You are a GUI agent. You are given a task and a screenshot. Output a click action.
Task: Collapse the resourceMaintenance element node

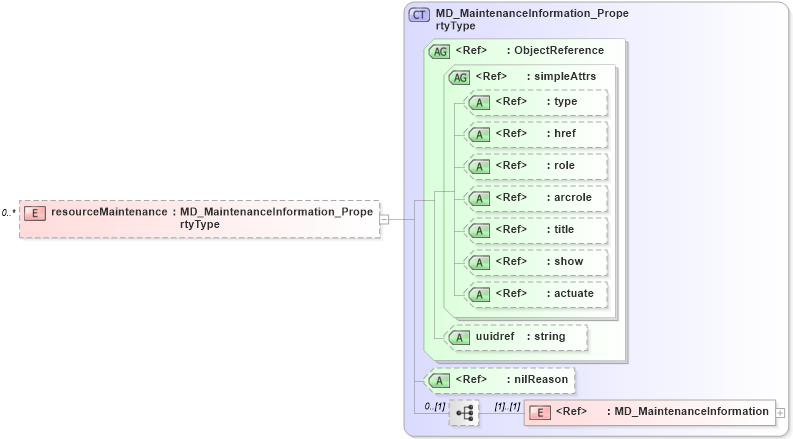[384, 220]
